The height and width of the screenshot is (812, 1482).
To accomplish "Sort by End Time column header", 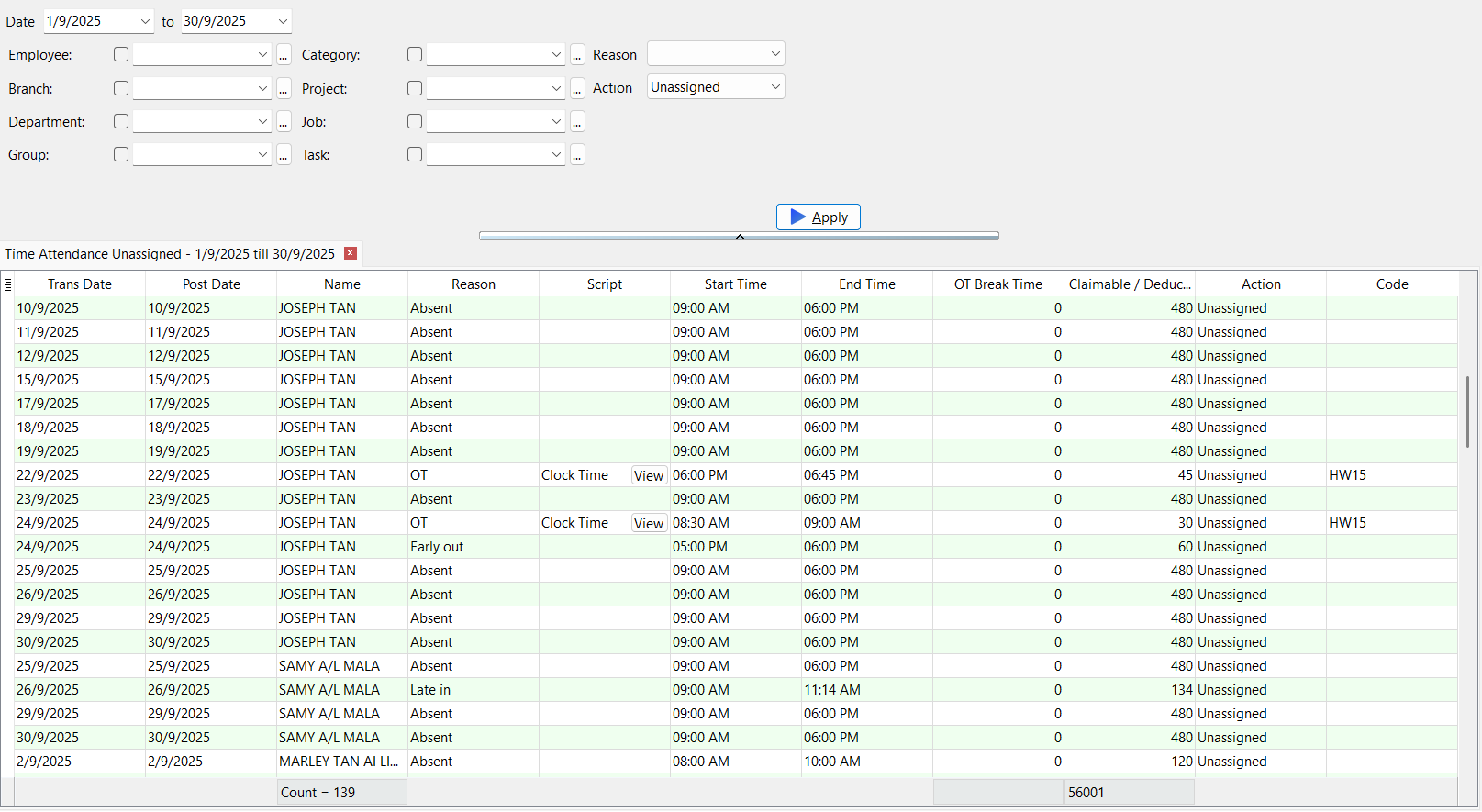I will click(x=867, y=284).
